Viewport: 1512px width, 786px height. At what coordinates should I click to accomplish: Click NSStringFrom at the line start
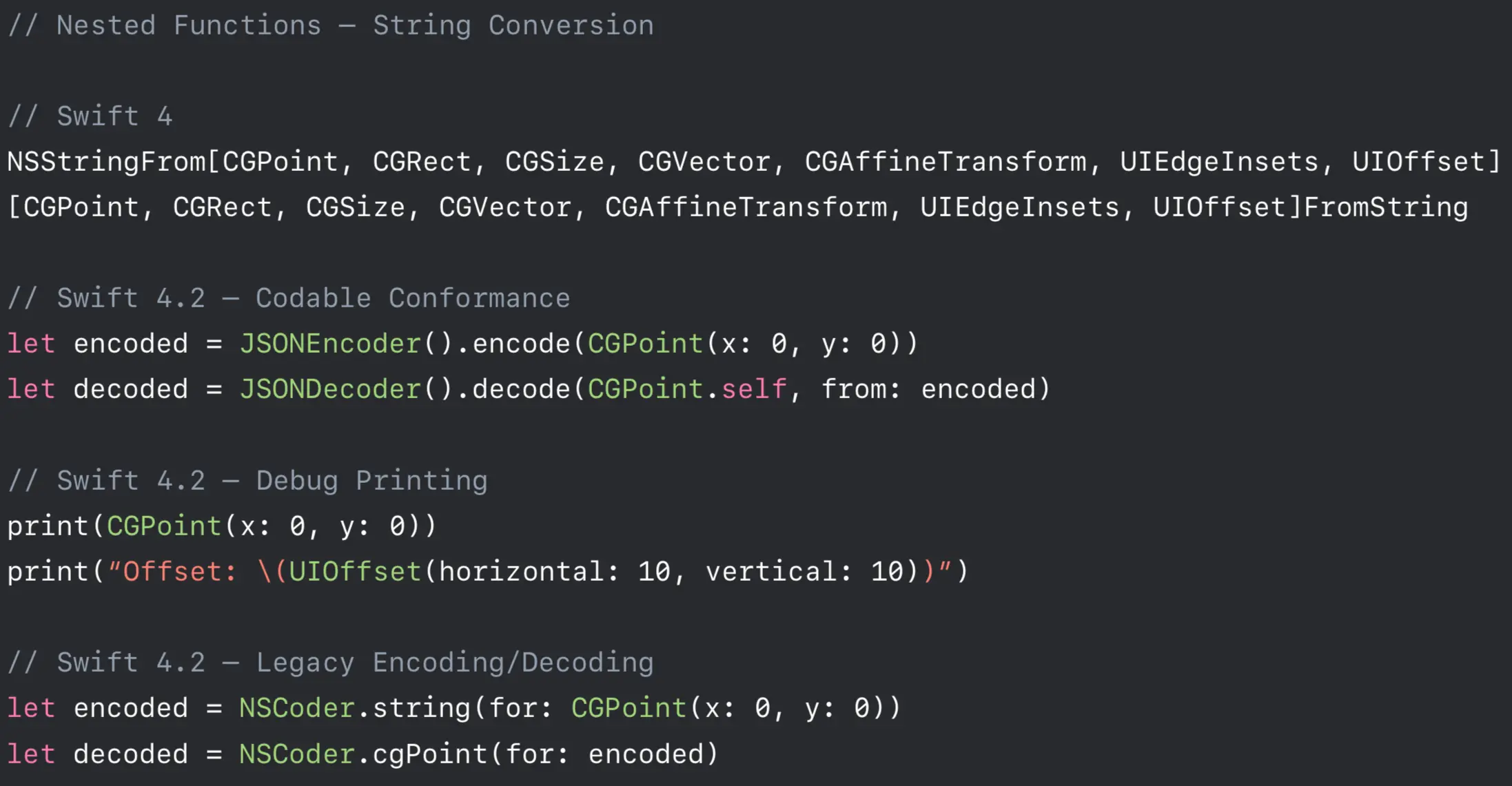pyautogui.click(x=107, y=162)
